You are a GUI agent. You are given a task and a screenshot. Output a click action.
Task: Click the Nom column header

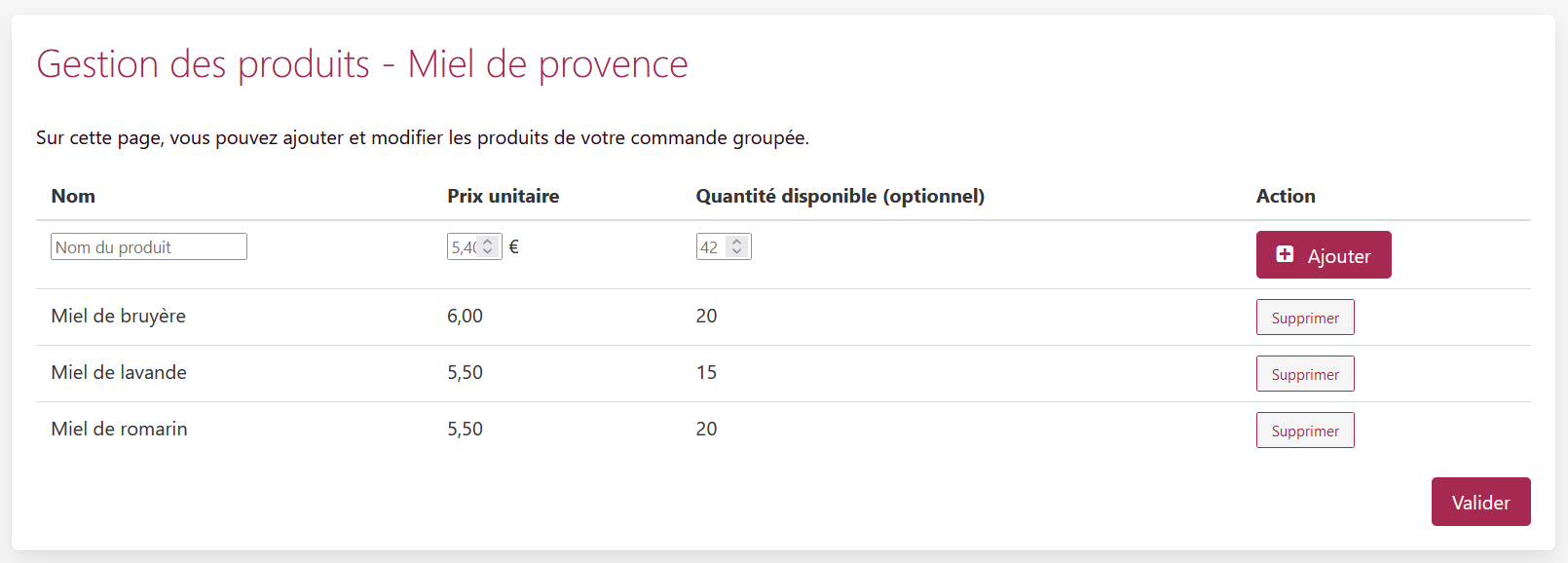[x=73, y=196]
